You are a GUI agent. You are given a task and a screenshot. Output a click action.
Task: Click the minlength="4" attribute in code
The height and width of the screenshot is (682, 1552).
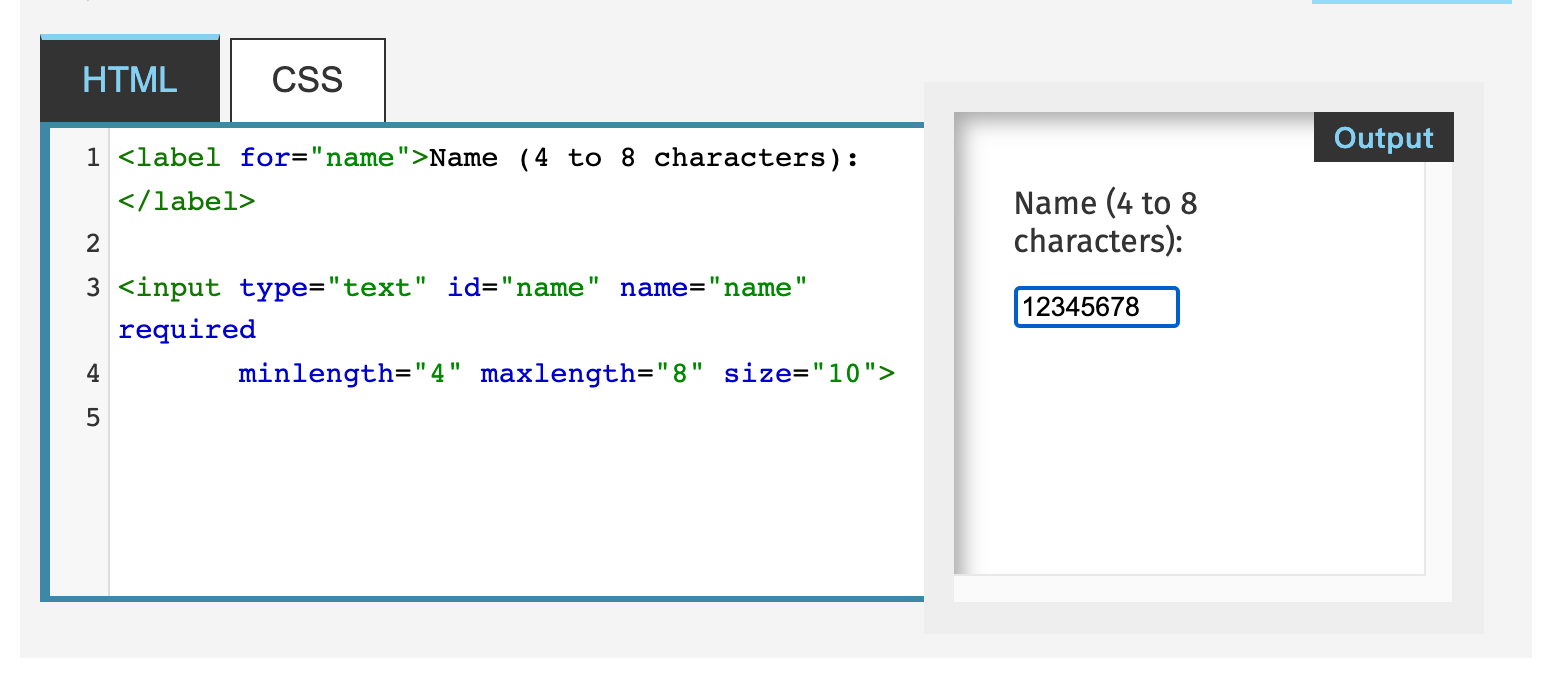(350, 374)
